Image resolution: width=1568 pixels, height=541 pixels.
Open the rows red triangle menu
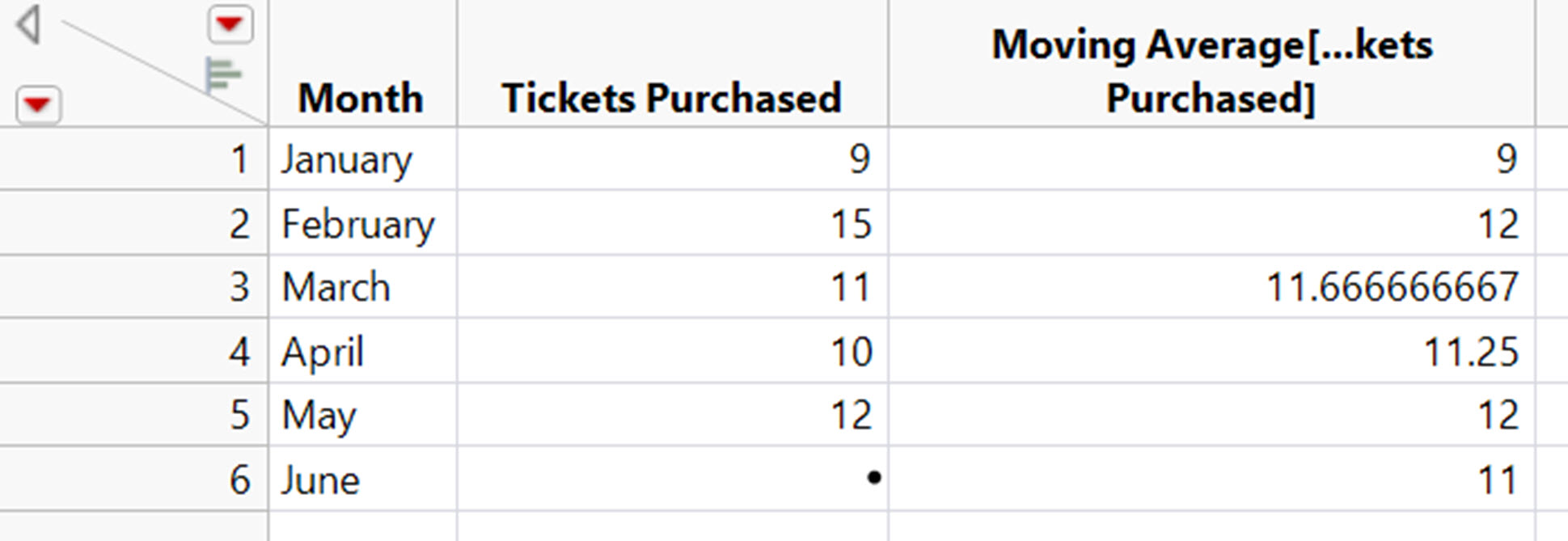(x=38, y=104)
